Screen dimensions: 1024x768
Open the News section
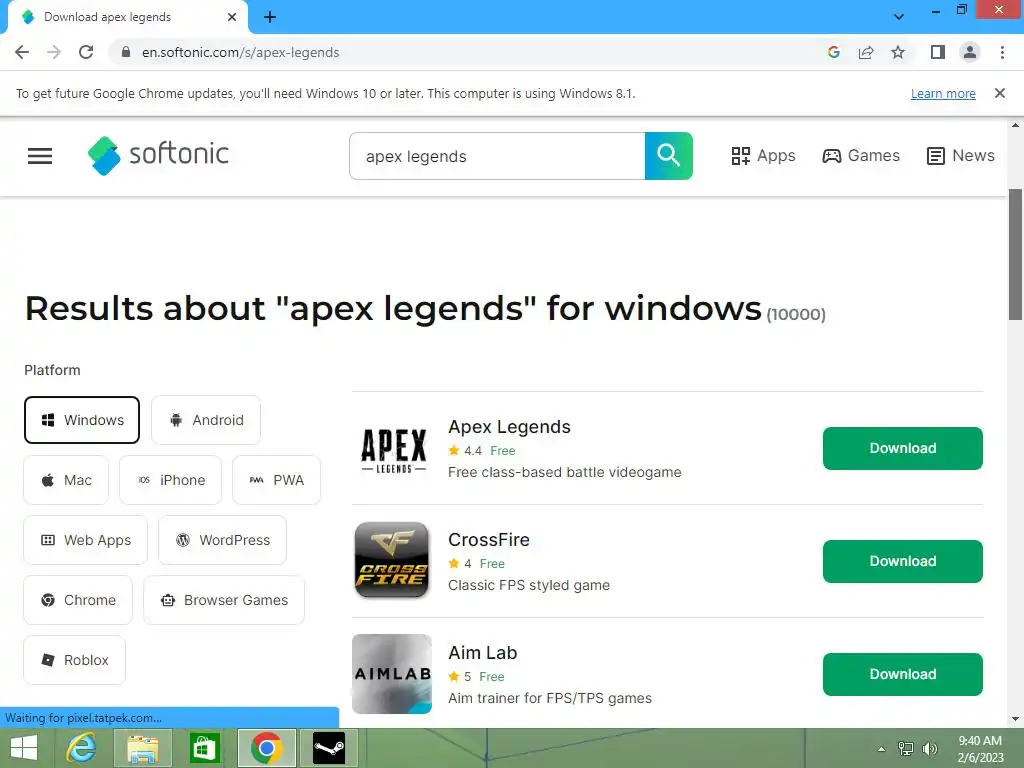click(961, 155)
